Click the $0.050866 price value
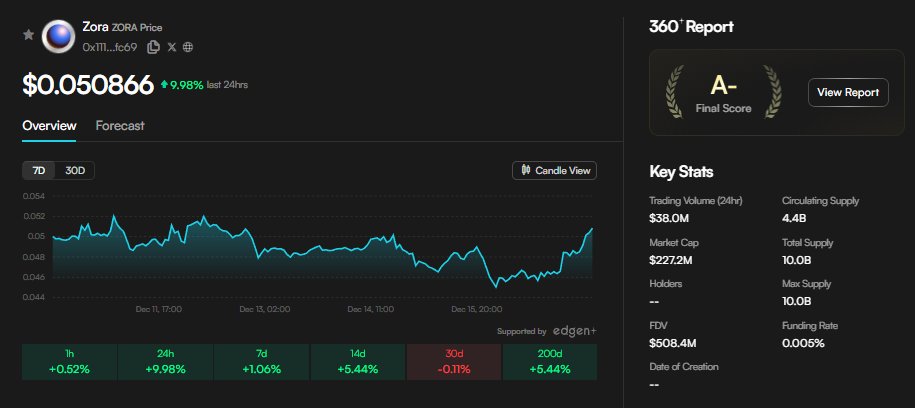Image resolution: width=915 pixels, height=408 pixels. (x=88, y=85)
